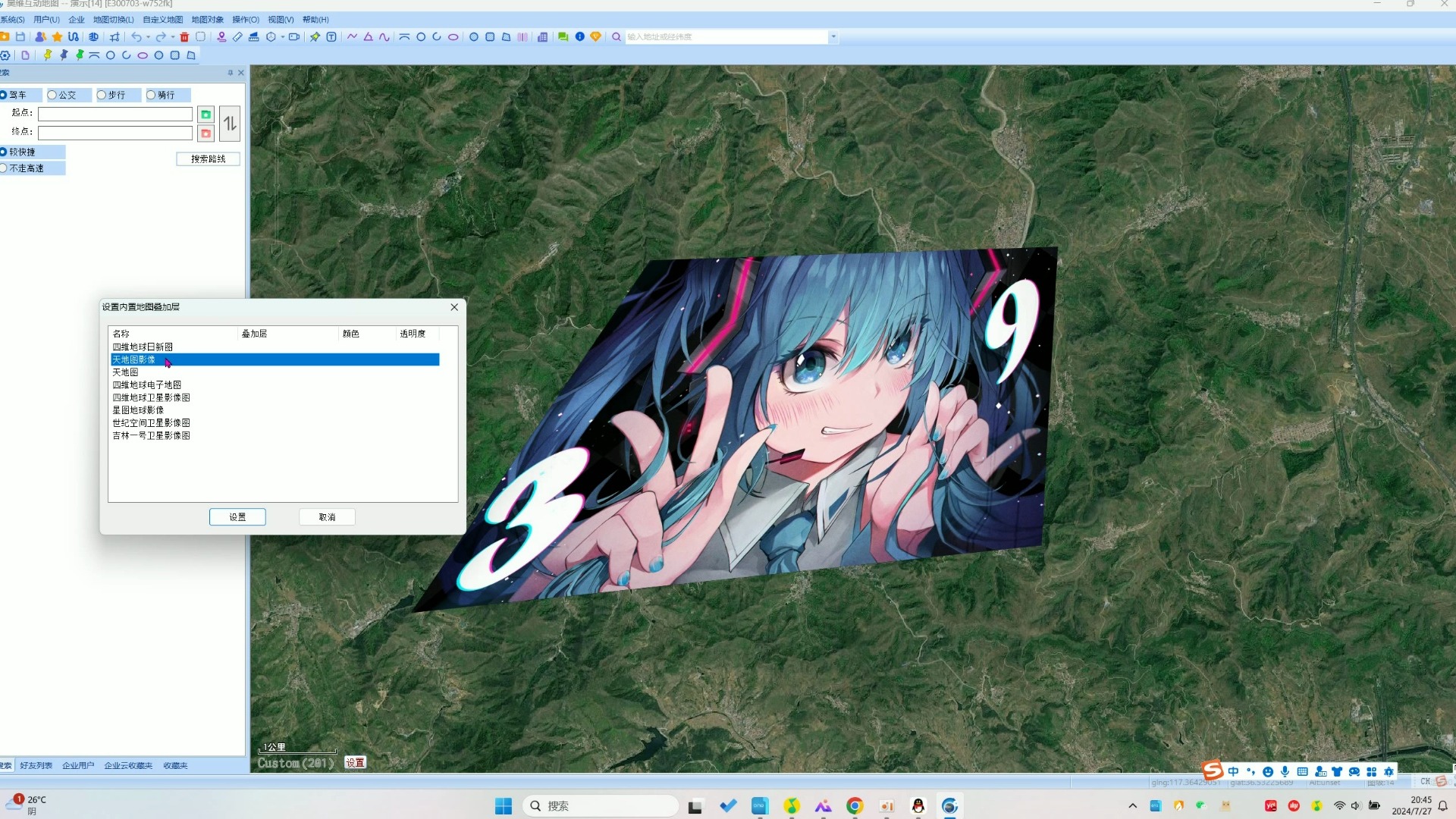Click the building grid icon in toolbar
1456x819 pixels.
[542, 36]
